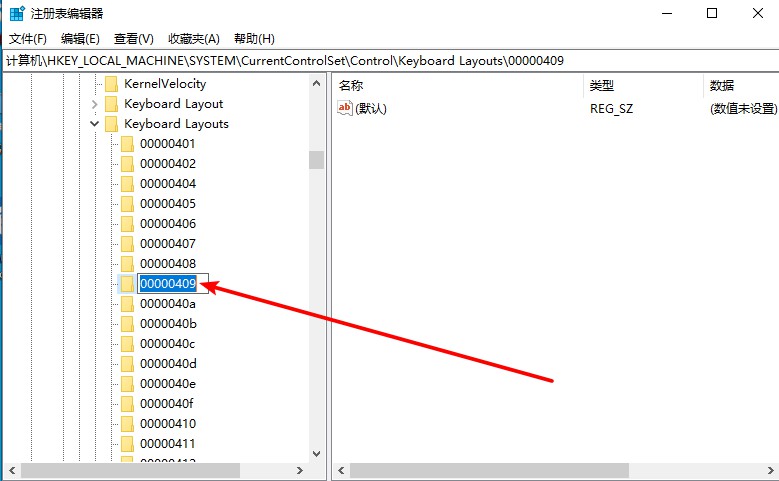Select registry key 00000410
The height and width of the screenshot is (481, 779).
167,423
